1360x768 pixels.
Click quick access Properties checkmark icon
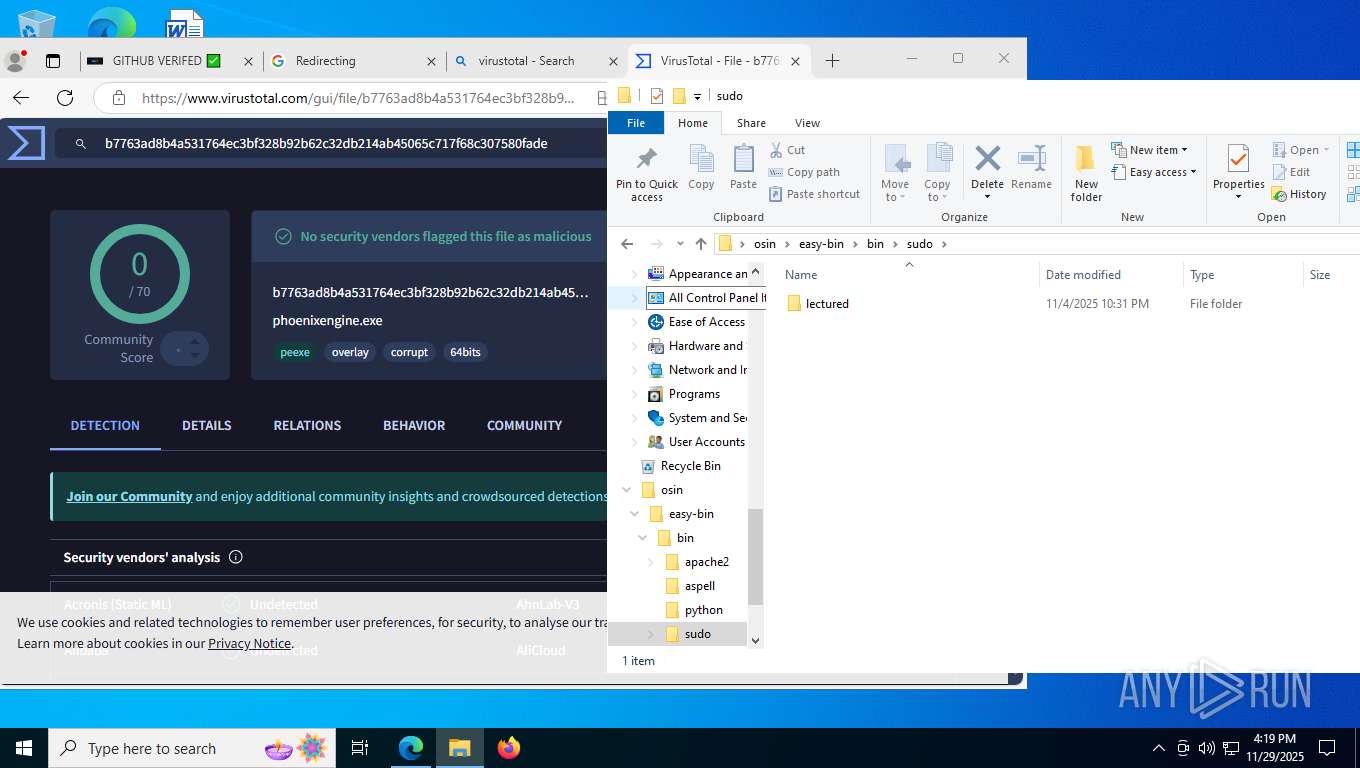click(657, 96)
